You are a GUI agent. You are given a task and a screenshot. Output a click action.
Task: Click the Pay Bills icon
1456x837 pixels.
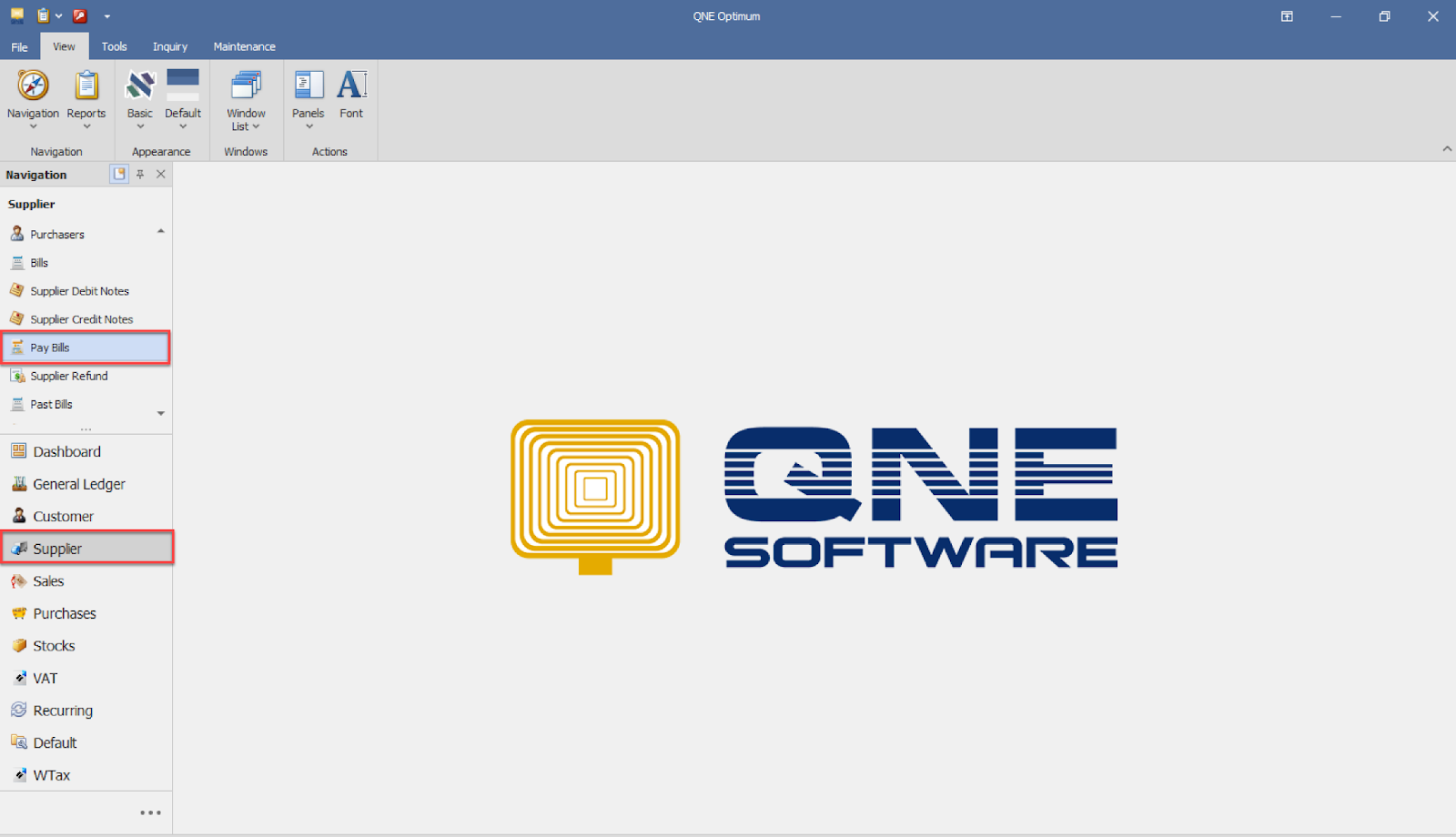tap(17, 348)
